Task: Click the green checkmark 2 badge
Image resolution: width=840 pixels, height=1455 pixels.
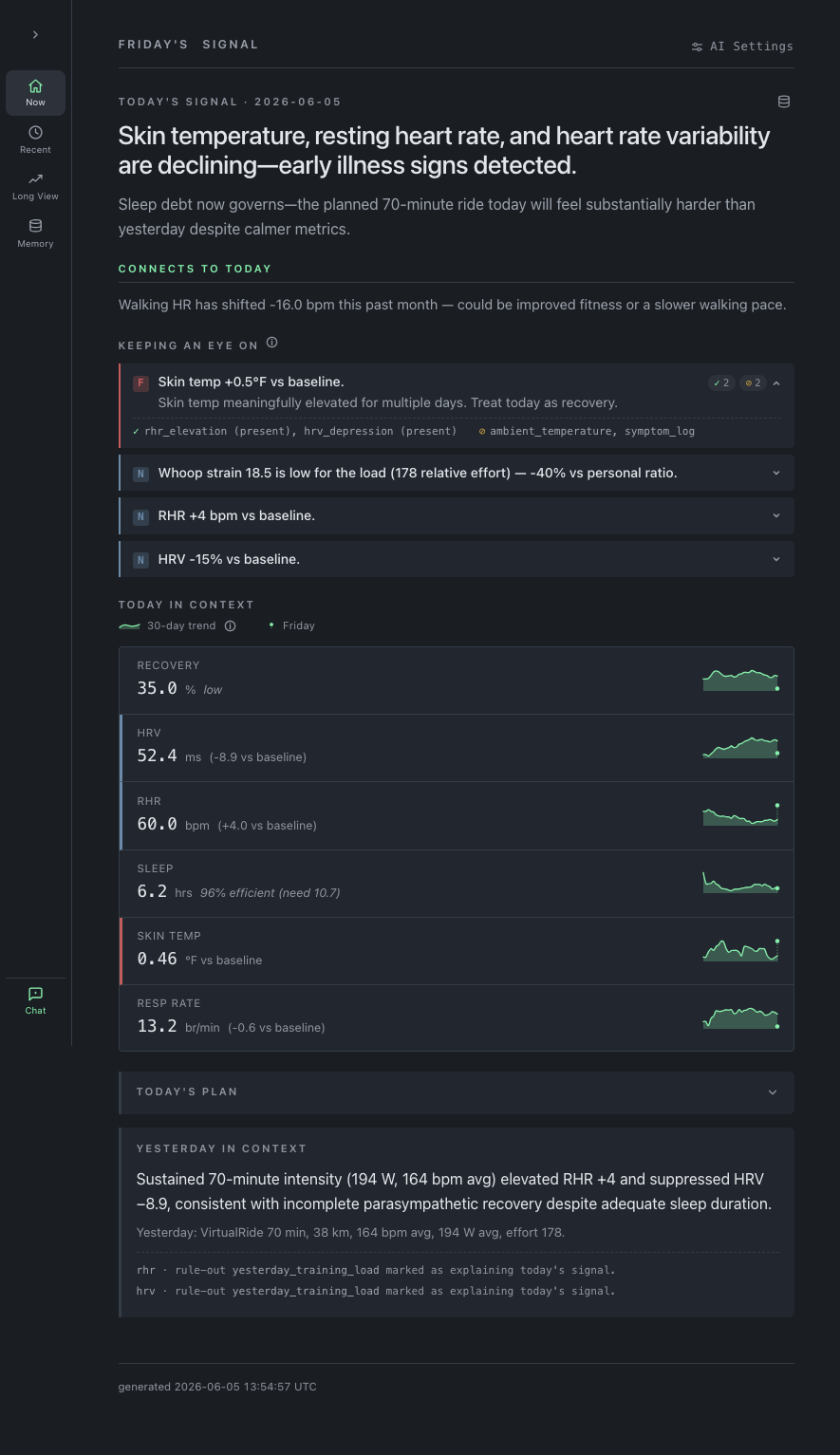Action: 721,383
